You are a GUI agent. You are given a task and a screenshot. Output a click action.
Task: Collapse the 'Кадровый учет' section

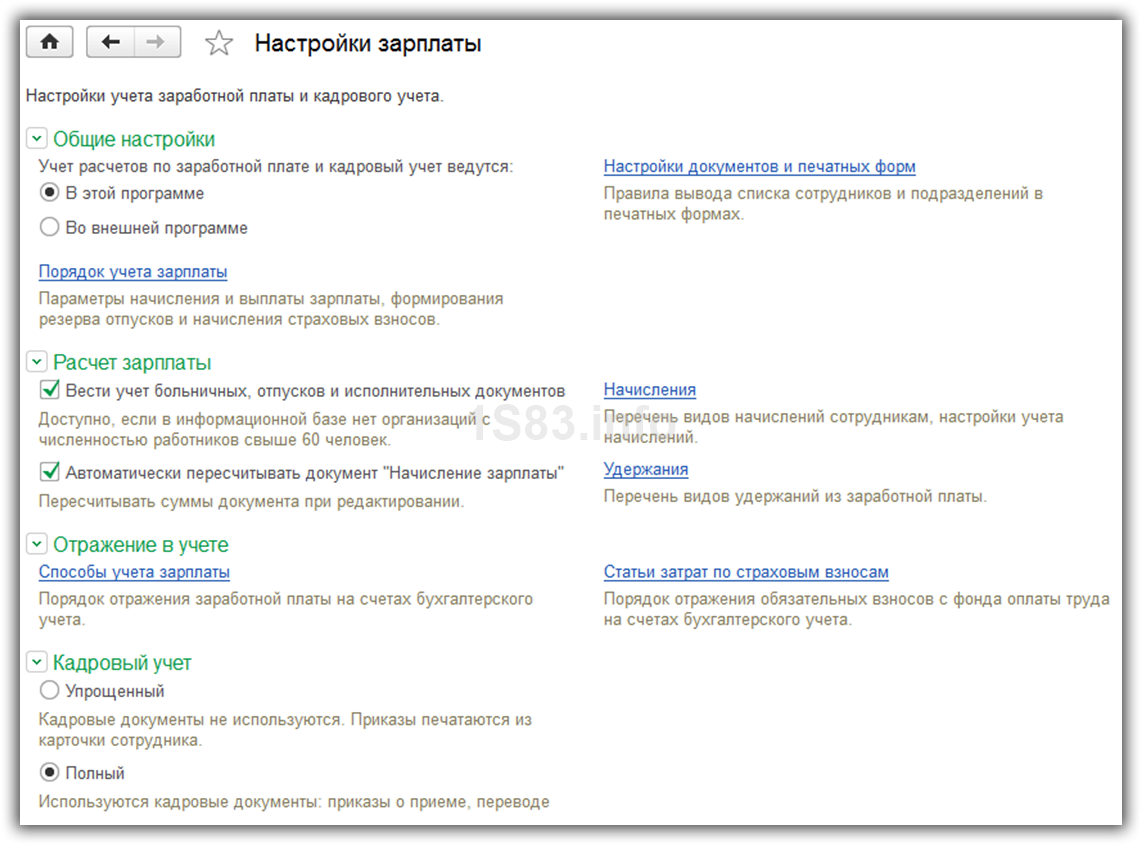[37, 662]
